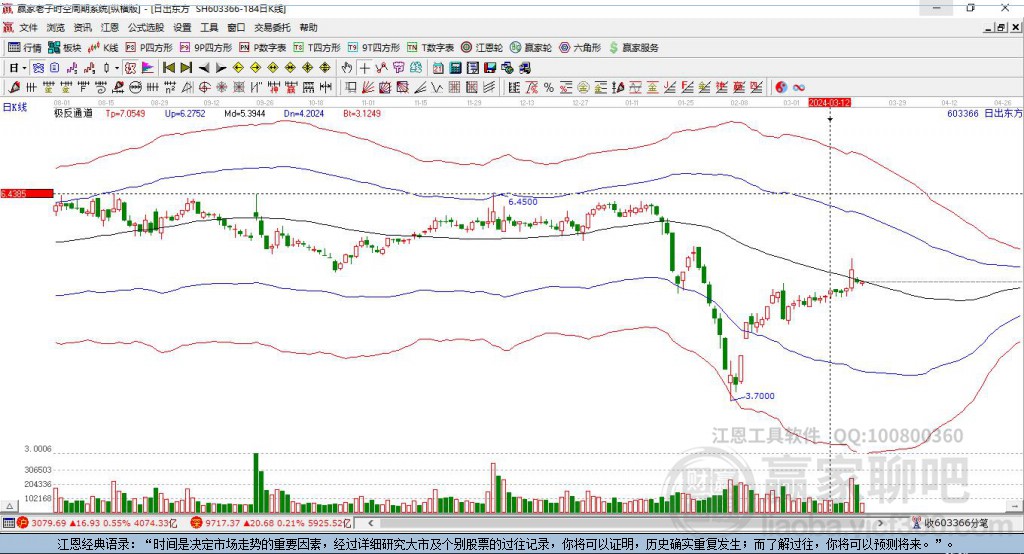The image size is (1024, 554).
Task: Open the 9P四方形 tool
Action: coord(206,48)
